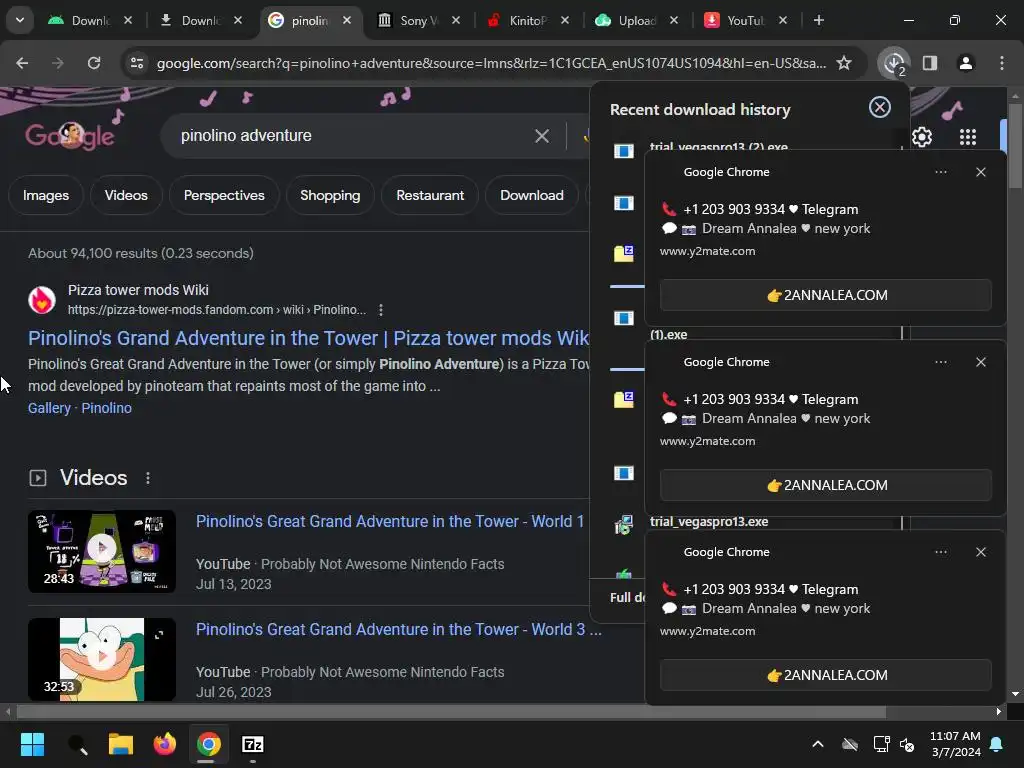Launch Firefox from taskbar
This screenshot has width=1024, height=768.
[165, 744]
